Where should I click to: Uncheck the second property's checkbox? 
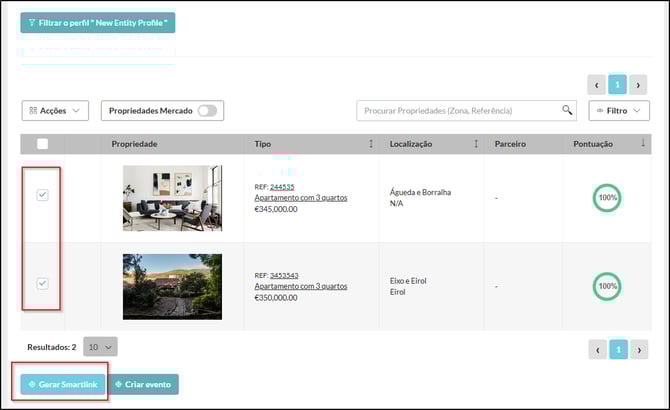click(x=42, y=284)
